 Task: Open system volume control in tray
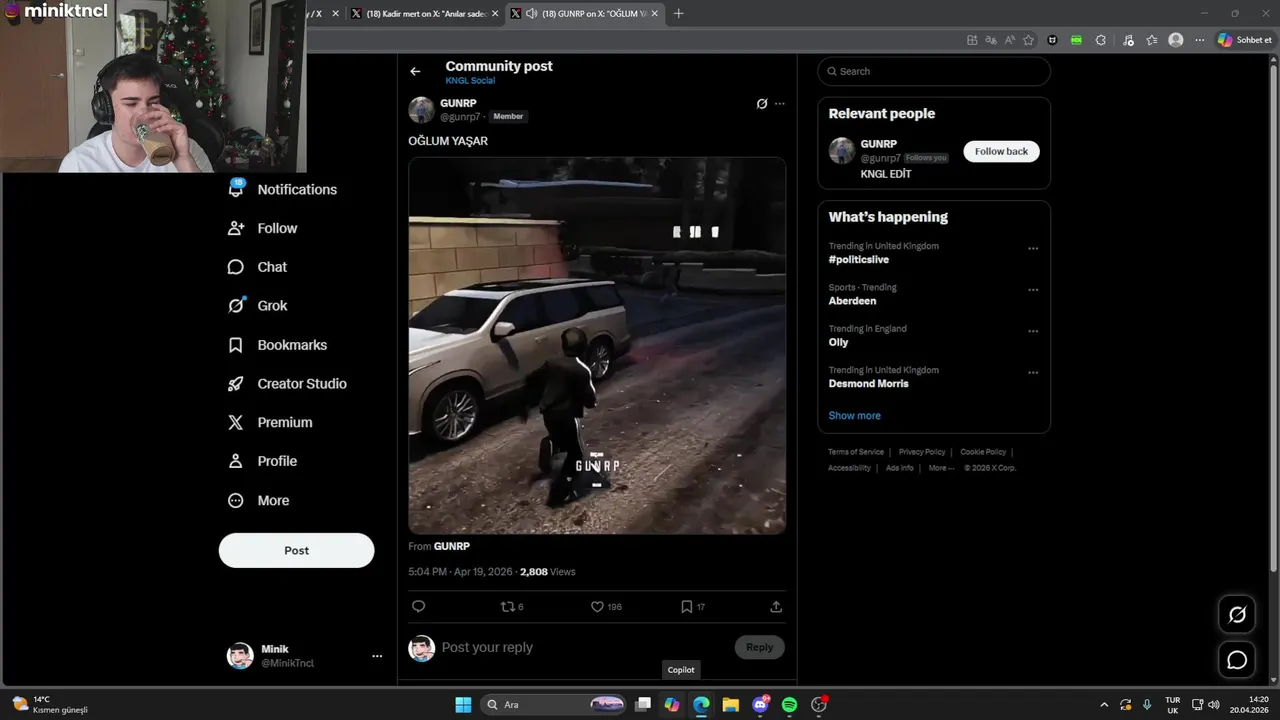click(x=1215, y=705)
